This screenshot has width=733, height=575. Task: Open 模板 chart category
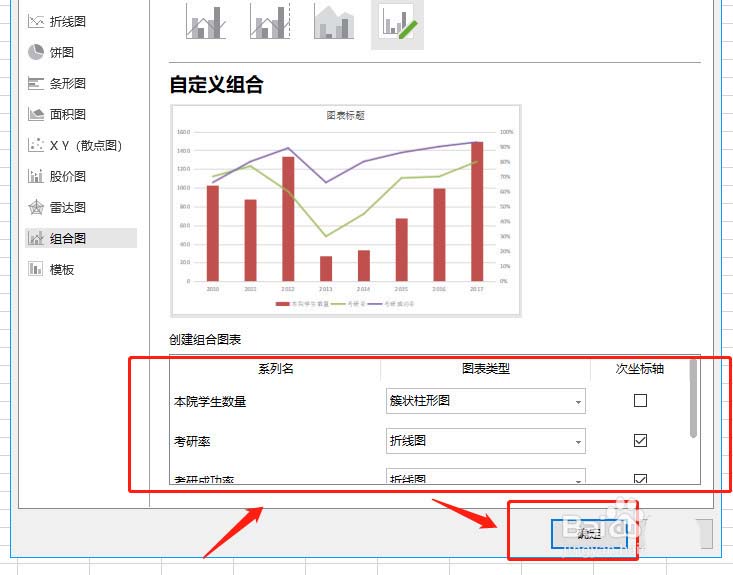[x=62, y=269]
